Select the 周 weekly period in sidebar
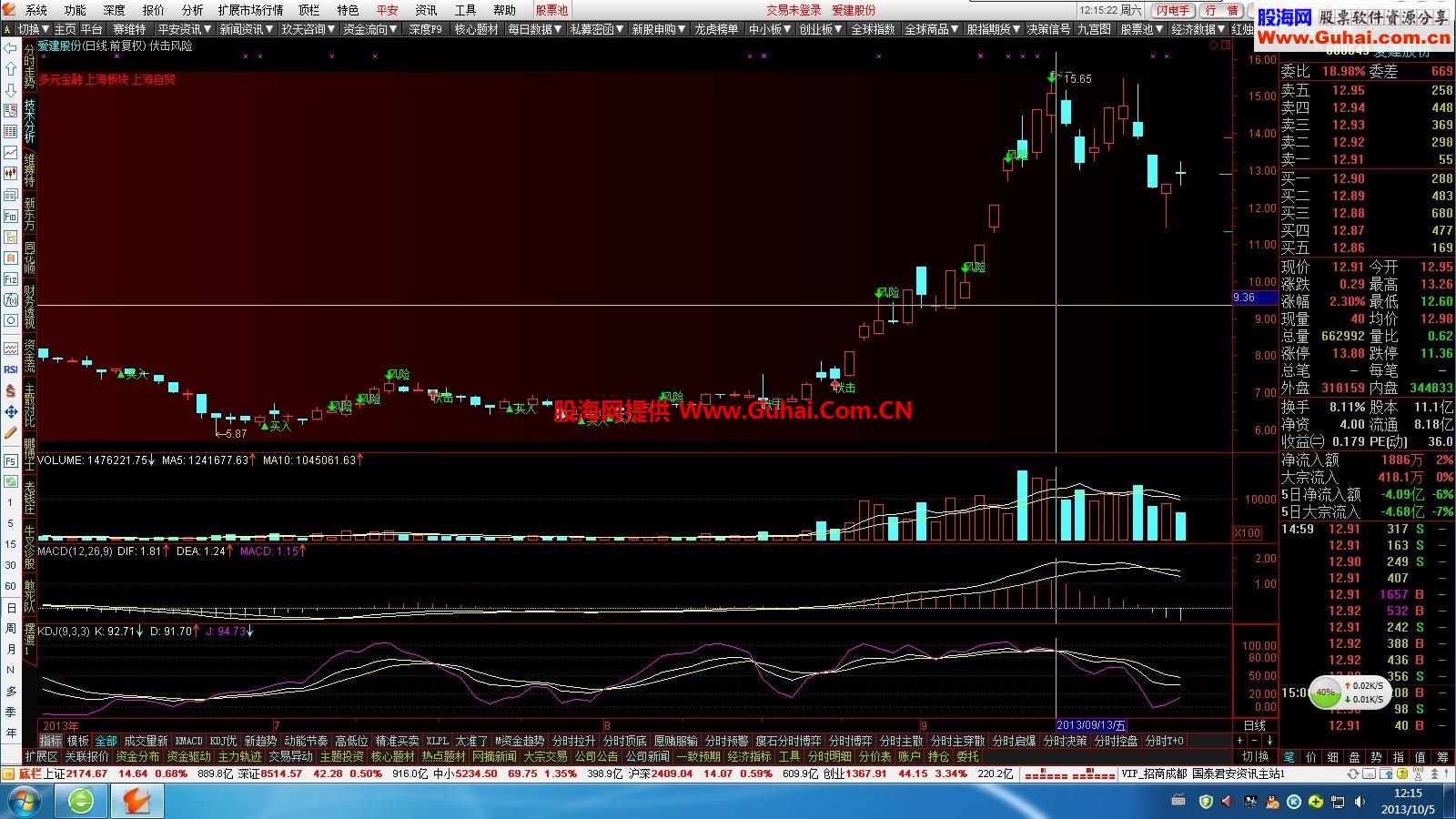Viewport: 1456px width, 819px height. 11,629
